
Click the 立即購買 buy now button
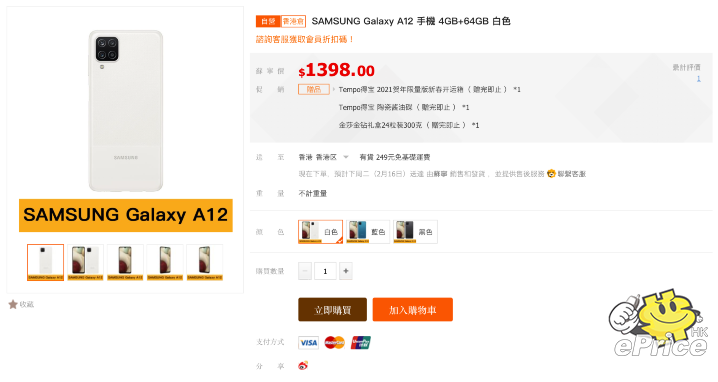(x=332, y=310)
